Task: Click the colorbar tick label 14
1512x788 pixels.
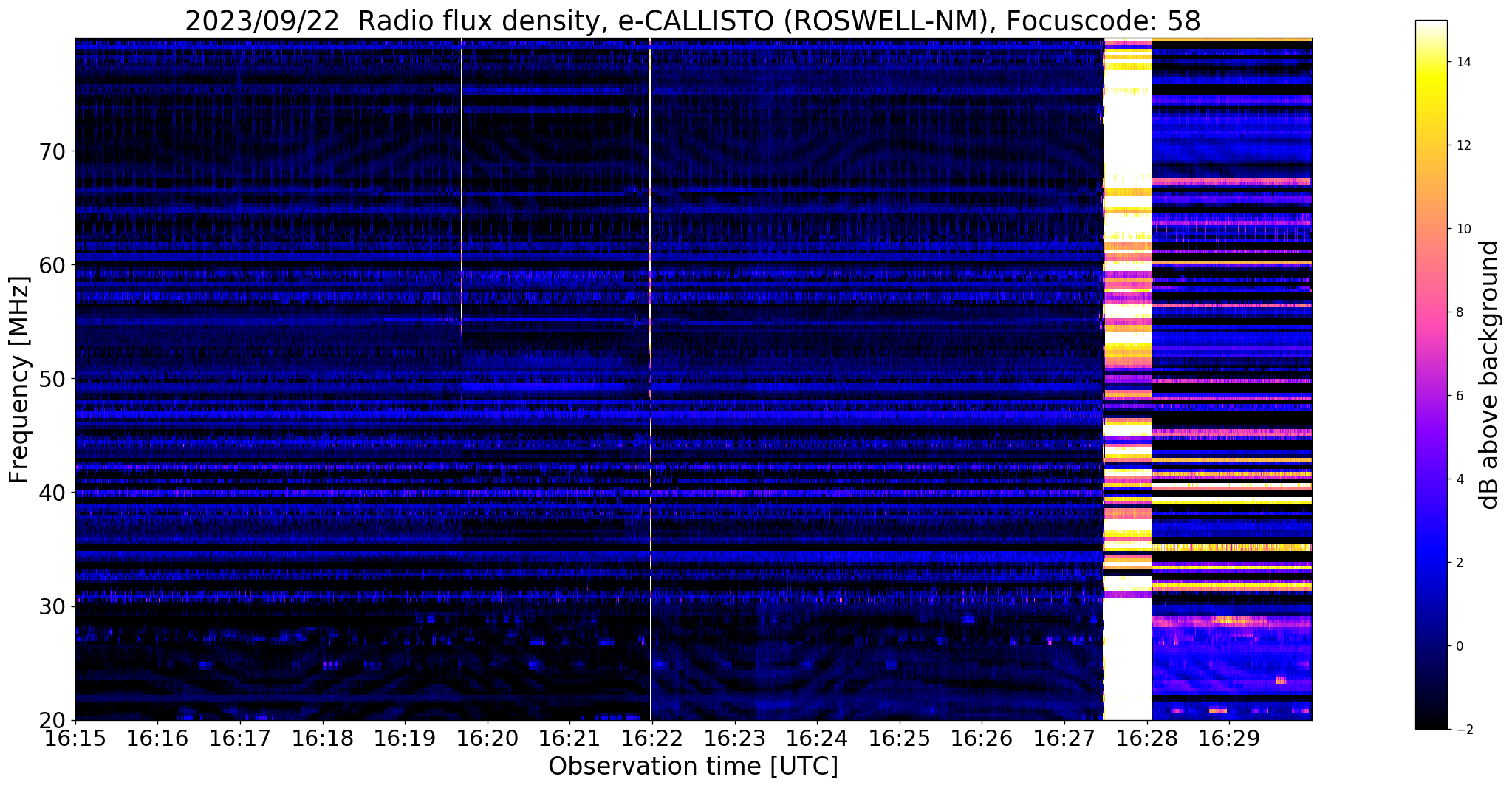Action: coord(1463,62)
